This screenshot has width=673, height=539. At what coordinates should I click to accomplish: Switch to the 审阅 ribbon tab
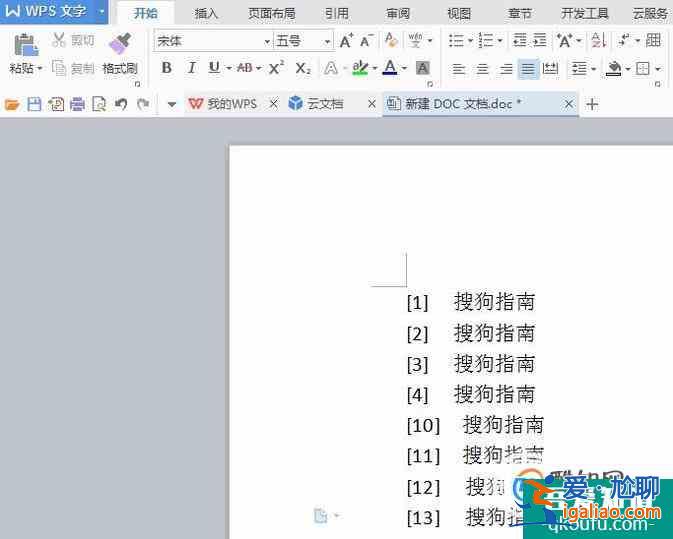[398, 13]
